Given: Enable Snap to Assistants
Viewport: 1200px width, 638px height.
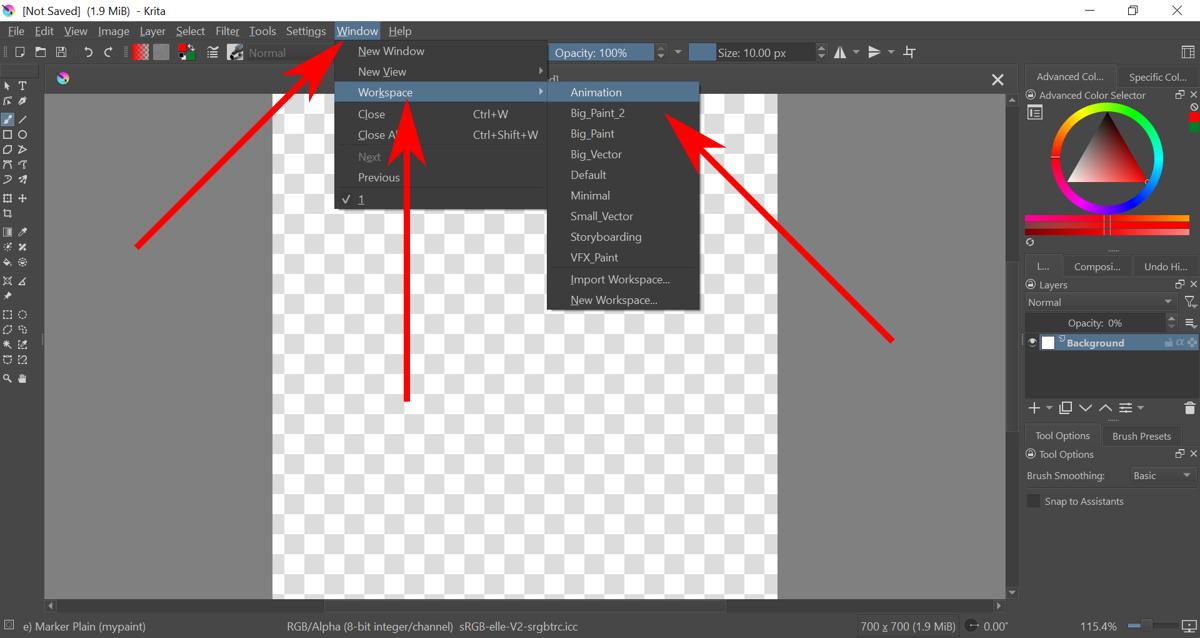Looking at the screenshot, I should [1032, 500].
